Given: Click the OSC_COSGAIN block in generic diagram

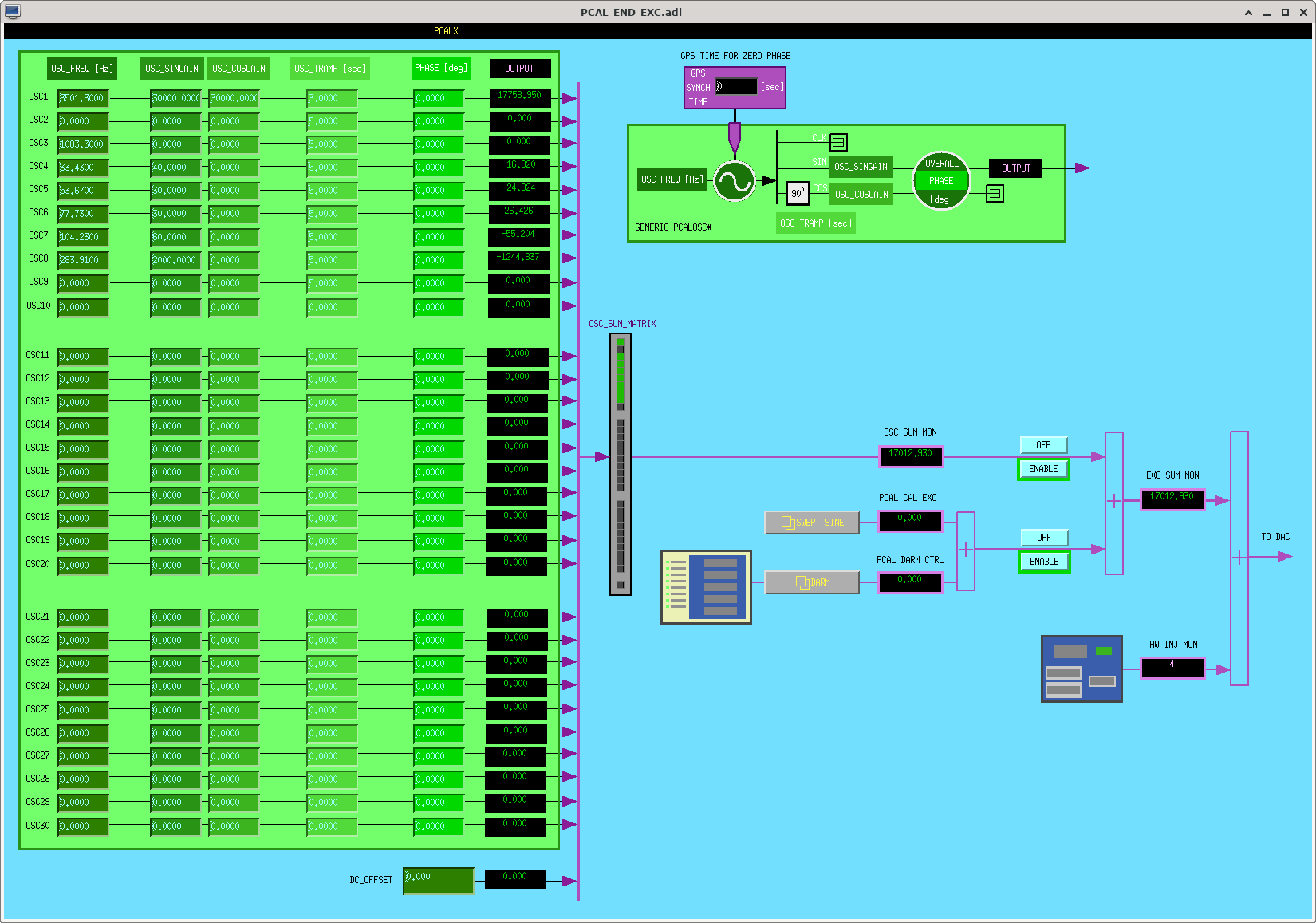Looking at the screenshot, I should pos(861,195).
